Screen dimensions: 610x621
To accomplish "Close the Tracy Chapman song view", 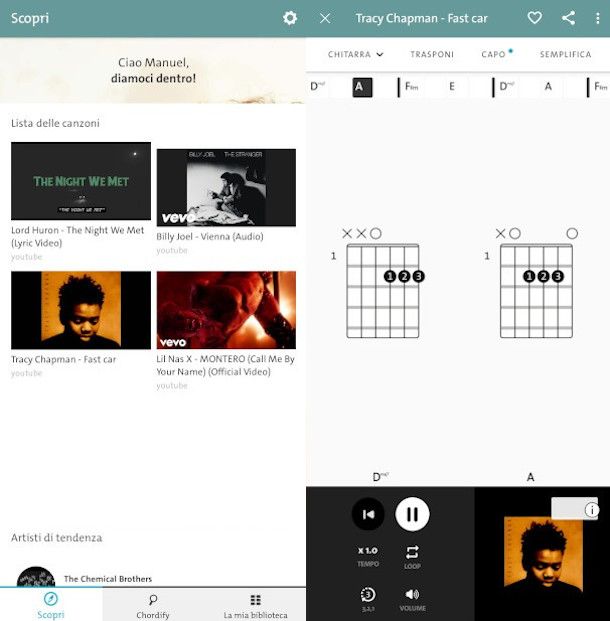I will pyautogui.click(x=325, y=18).
